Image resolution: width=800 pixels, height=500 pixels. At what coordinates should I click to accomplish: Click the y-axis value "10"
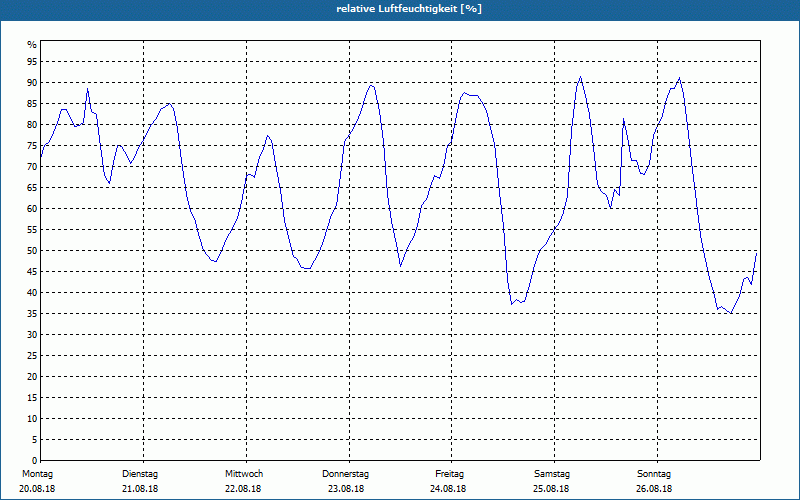coord(32,418)
